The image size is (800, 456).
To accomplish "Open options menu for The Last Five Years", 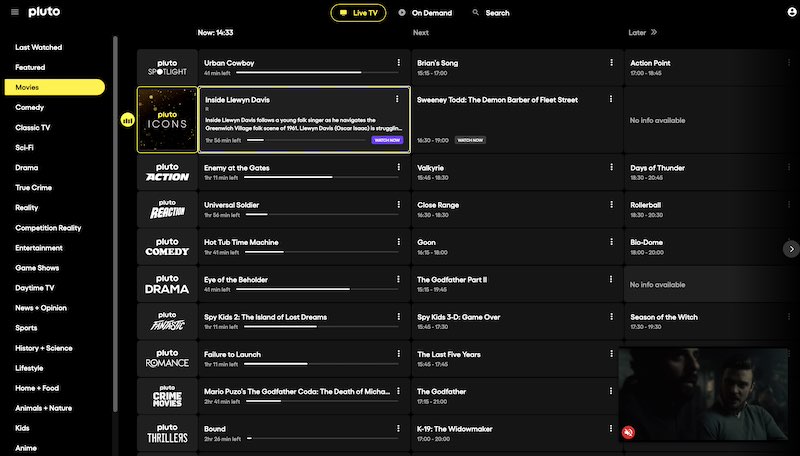I will pos(611,353).
